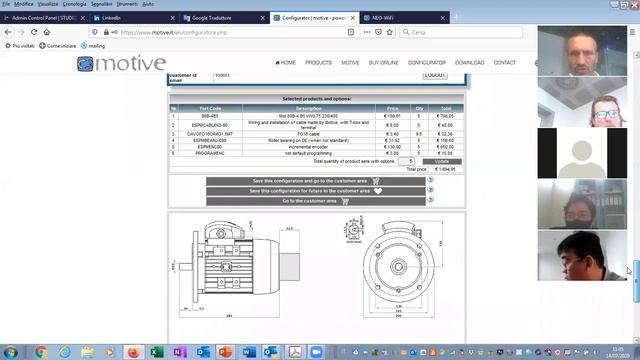640x360 pixels.
Task: Open OneNote from the taskbar
Action: pos(180,352)
